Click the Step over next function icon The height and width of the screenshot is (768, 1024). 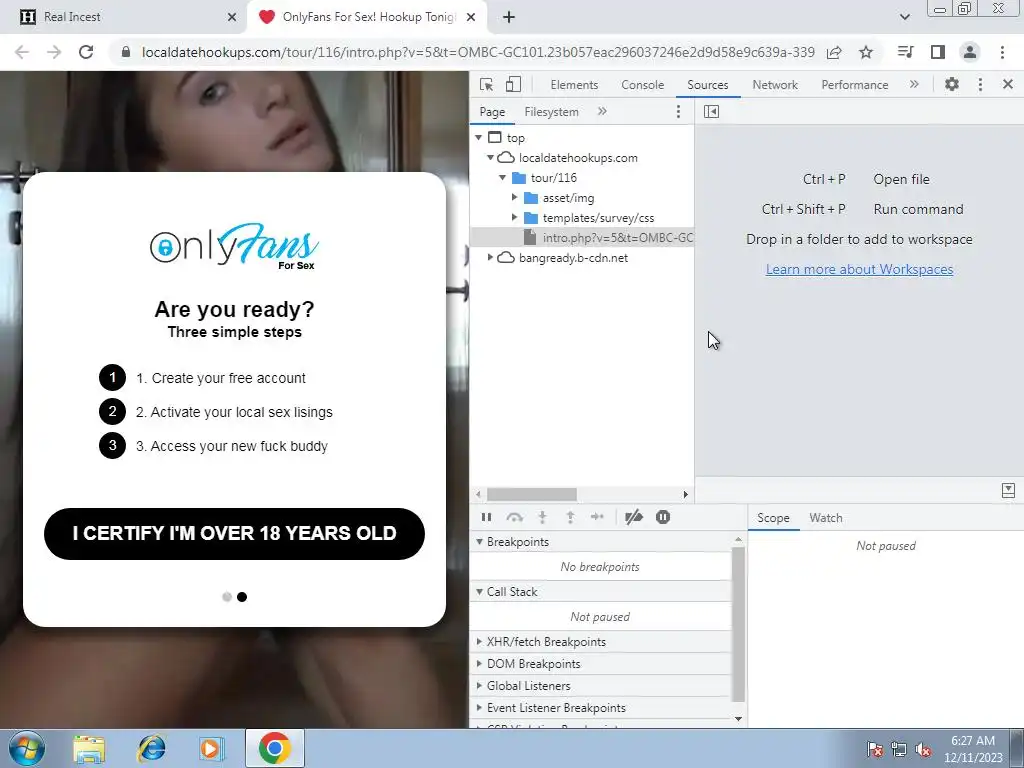[x=514, y=517]
